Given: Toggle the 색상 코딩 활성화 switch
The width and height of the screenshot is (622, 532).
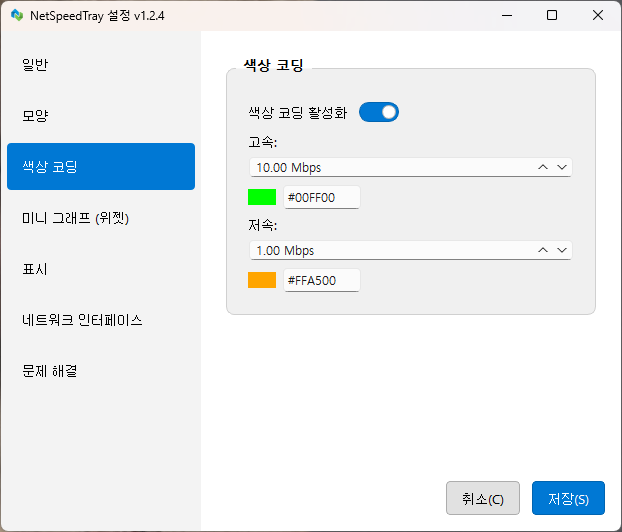Looking at the screenshot, I should pyautogui.click(x=379, y=112).
